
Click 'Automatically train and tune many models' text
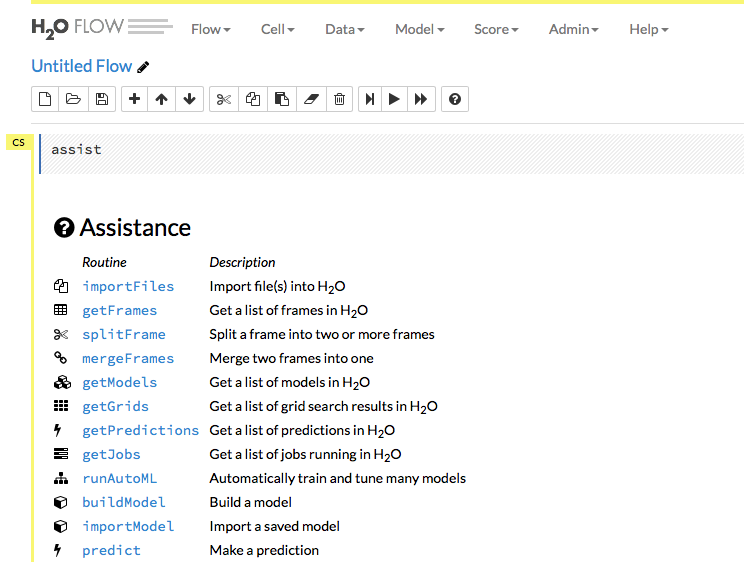coord(337,478)
